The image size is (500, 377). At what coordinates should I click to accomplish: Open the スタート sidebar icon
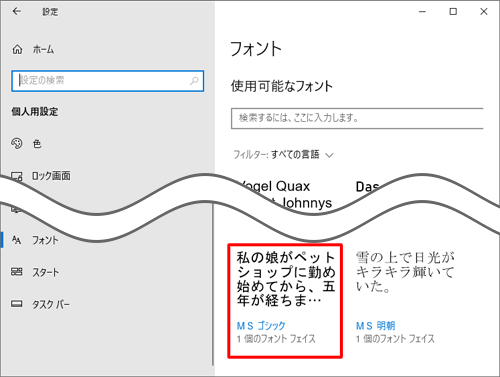pos(17,272)
